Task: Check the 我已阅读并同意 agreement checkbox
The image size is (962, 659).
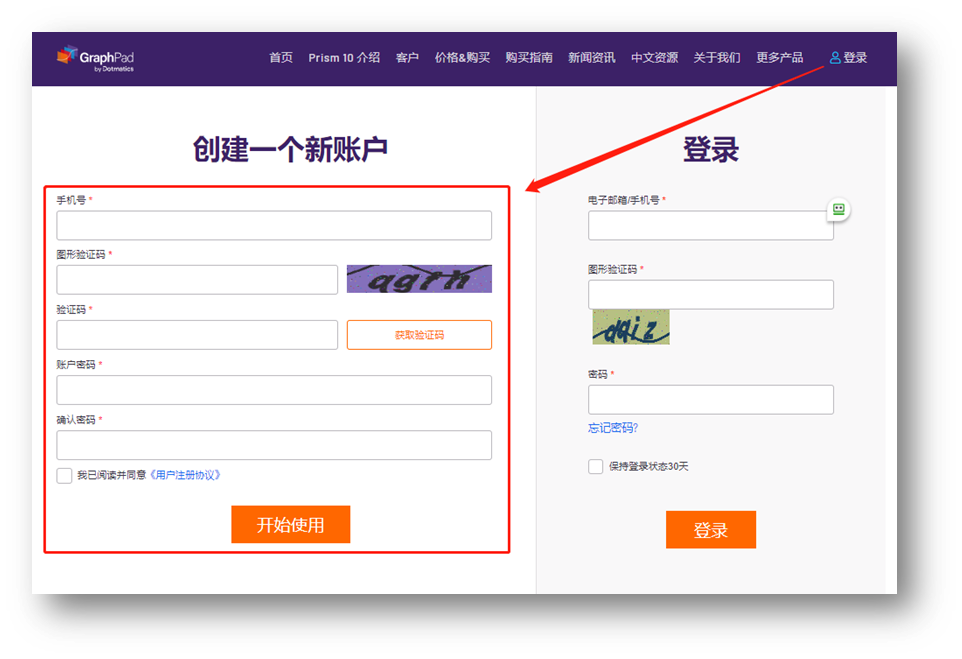Action: click(x=64, y=475)
